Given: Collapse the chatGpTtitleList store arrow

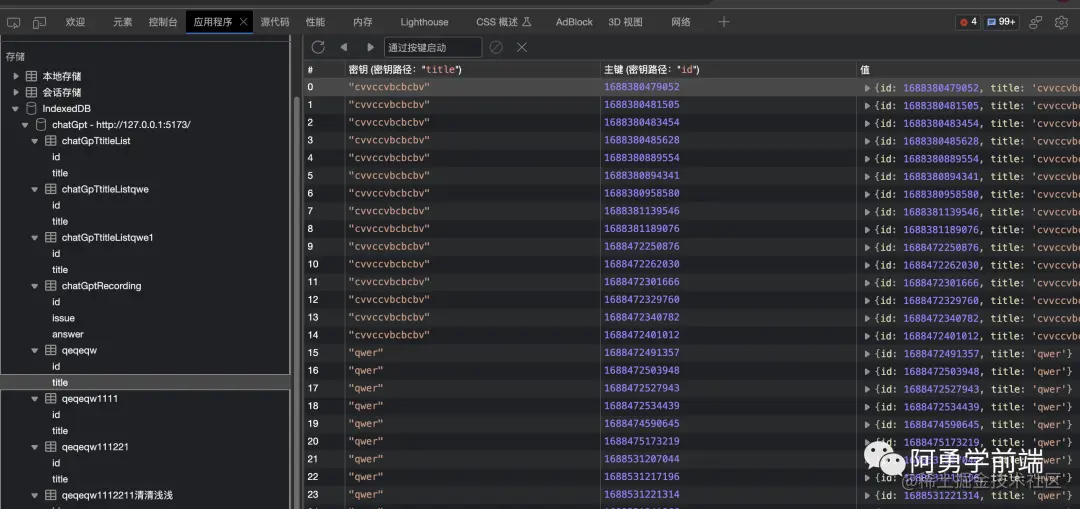Looking at the screenshot, I should (34, 141).
